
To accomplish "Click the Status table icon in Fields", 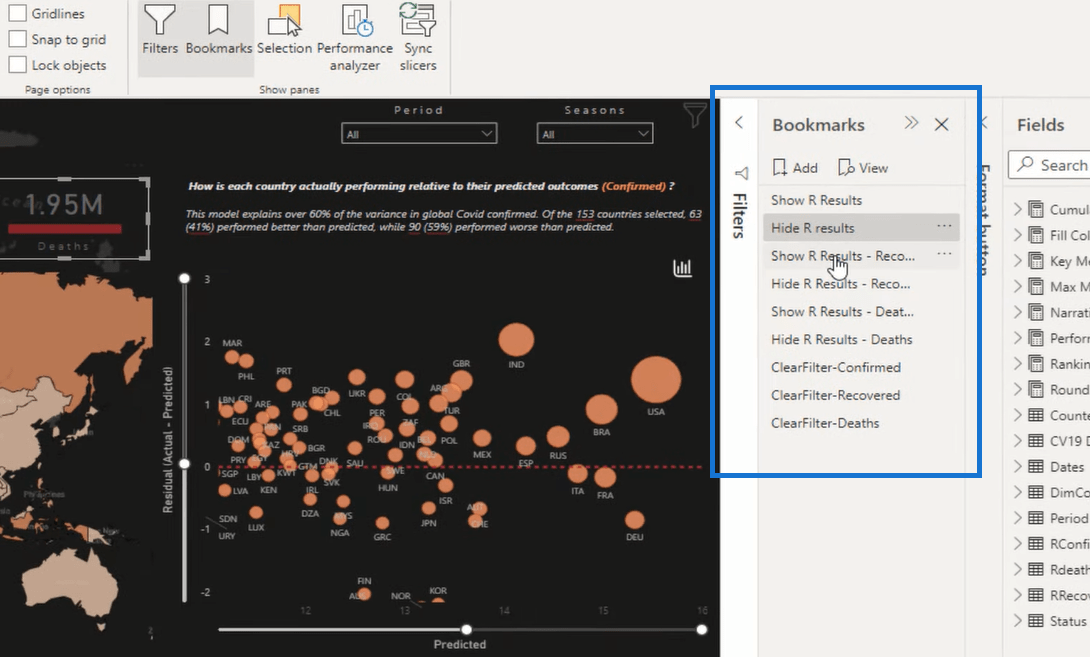I will pyautogui.click(x=1036, y=621).
